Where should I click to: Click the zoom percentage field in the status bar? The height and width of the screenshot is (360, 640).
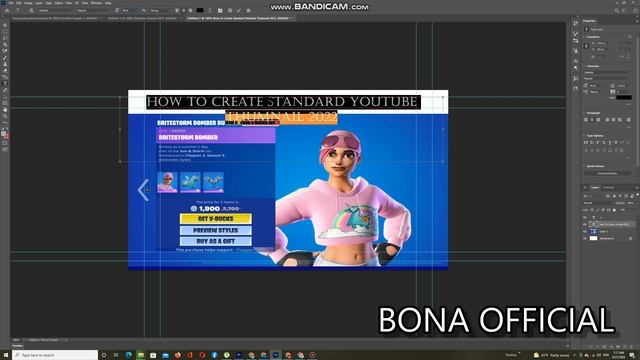click(x=16, y=340)
